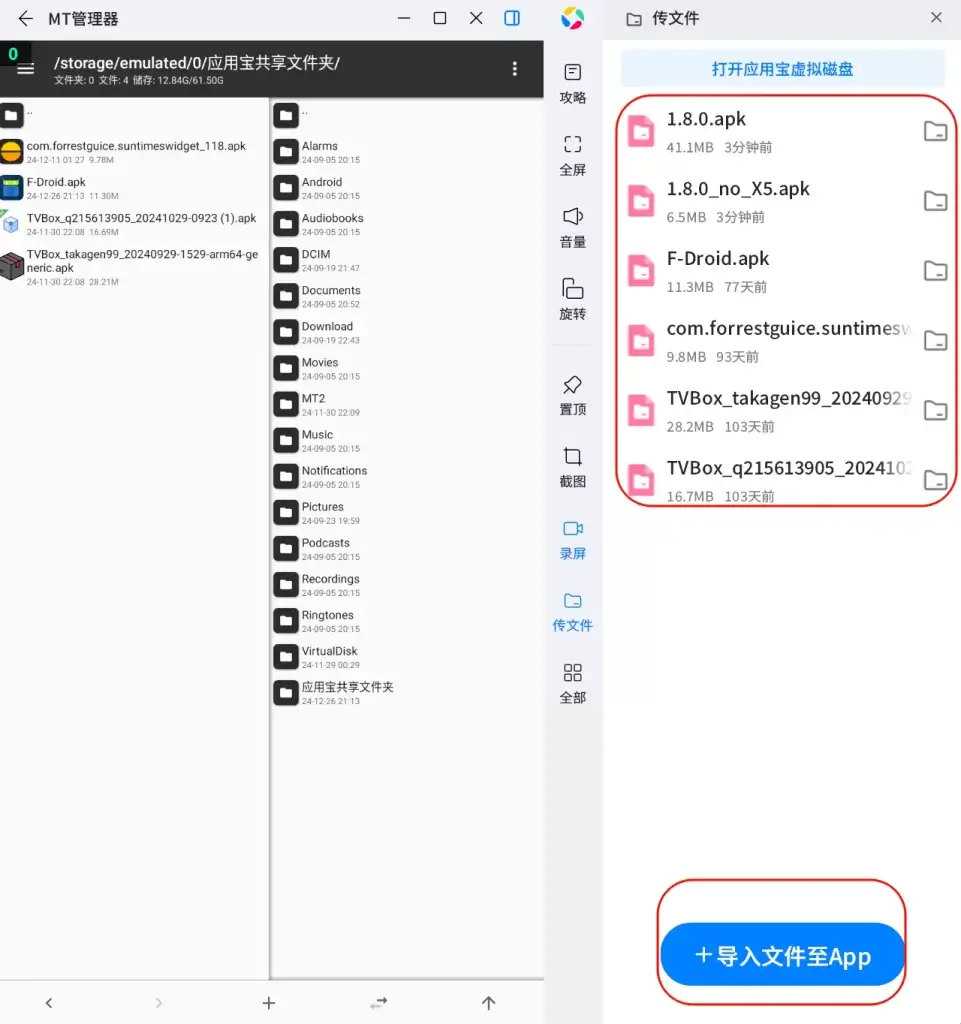Open the Alarms folder

pyautogui.click(x=407, y=152)
